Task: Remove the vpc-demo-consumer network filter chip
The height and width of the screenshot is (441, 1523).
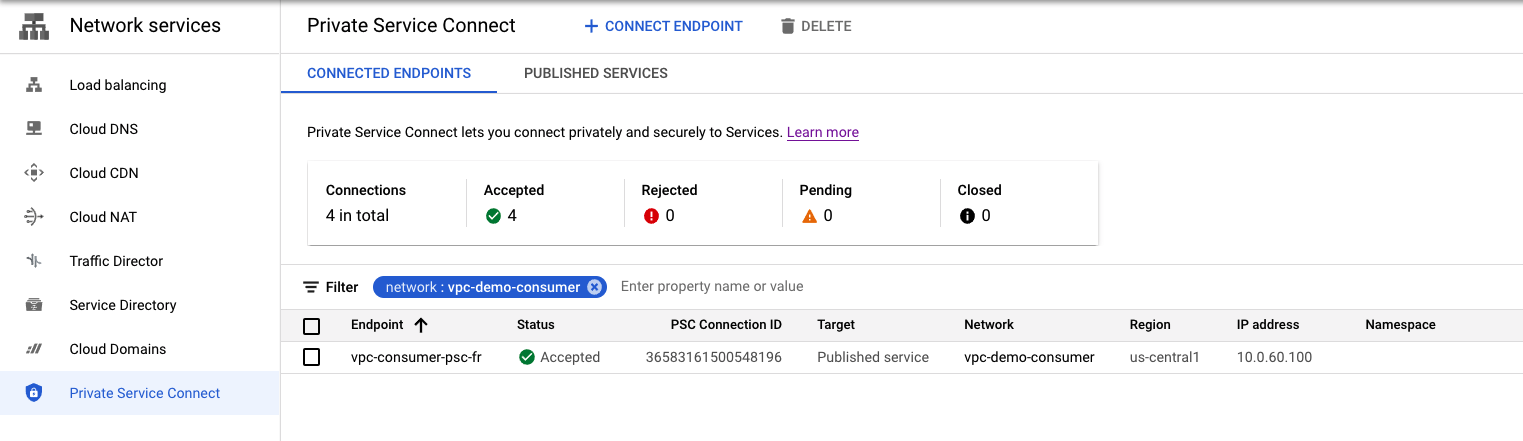Action: [x=595, y=287]
